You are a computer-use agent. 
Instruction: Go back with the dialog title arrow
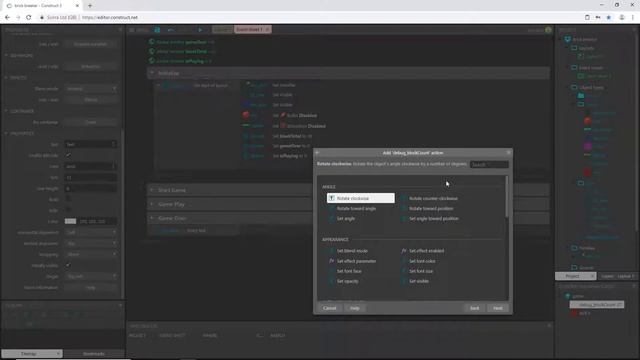(317, 153)
